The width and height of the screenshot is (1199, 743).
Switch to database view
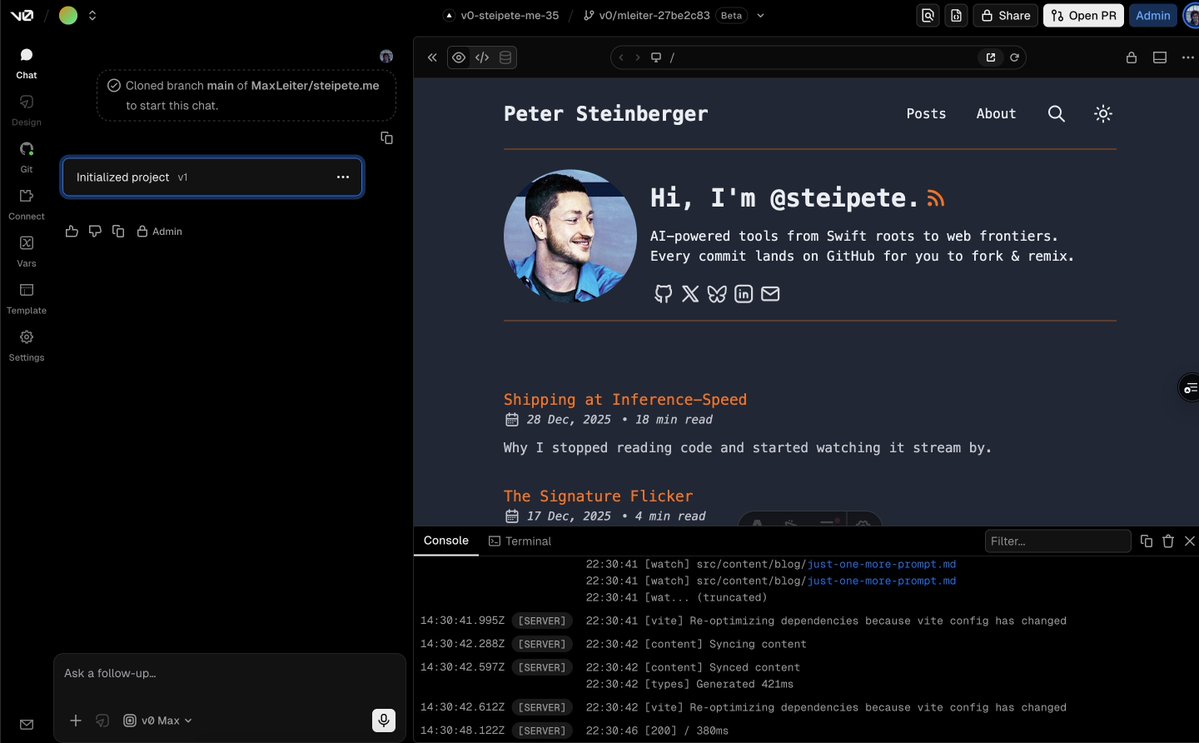pyautogui.click(x=505, y=57)
